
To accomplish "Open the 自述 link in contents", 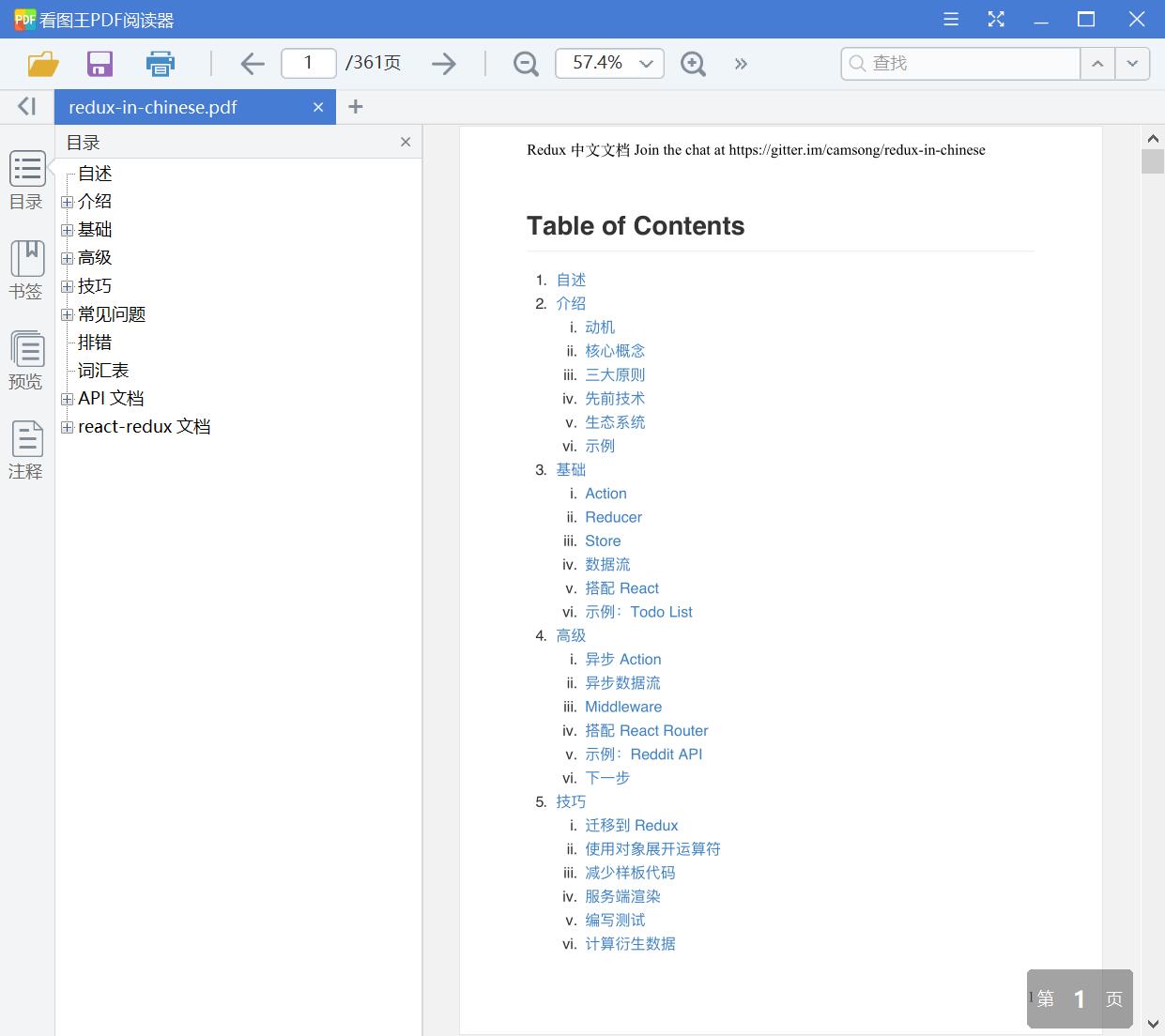I will pos(571,280).
